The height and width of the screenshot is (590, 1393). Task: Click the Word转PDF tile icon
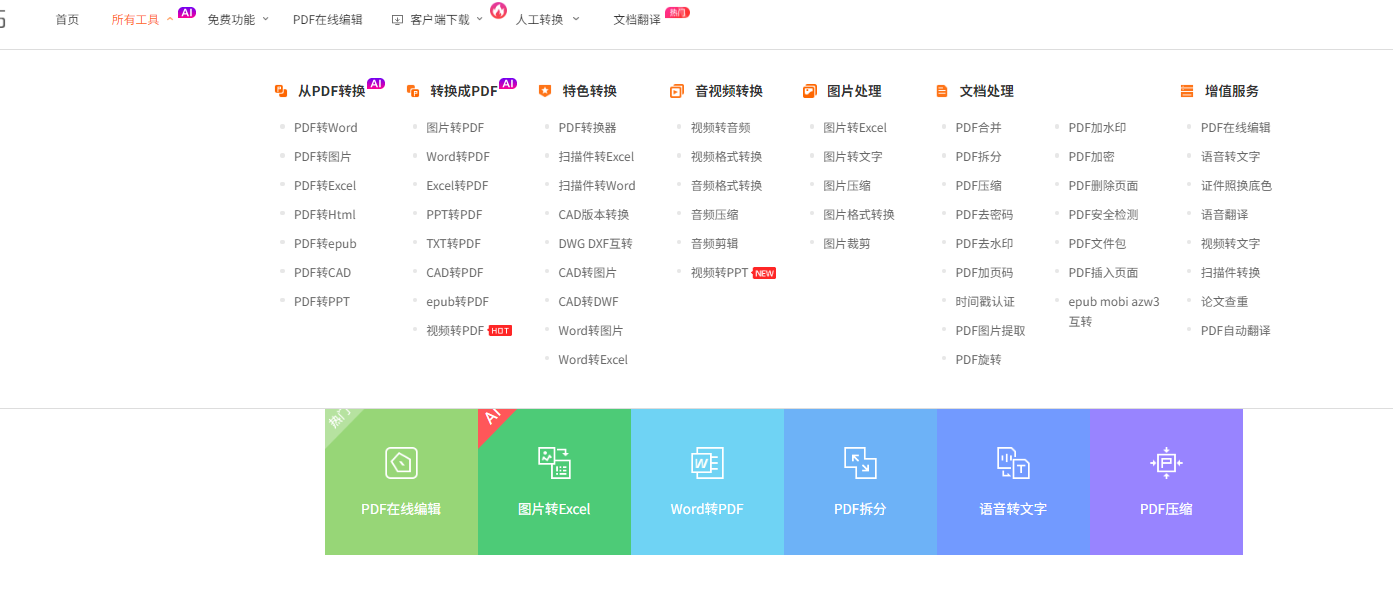pos(707,463)
